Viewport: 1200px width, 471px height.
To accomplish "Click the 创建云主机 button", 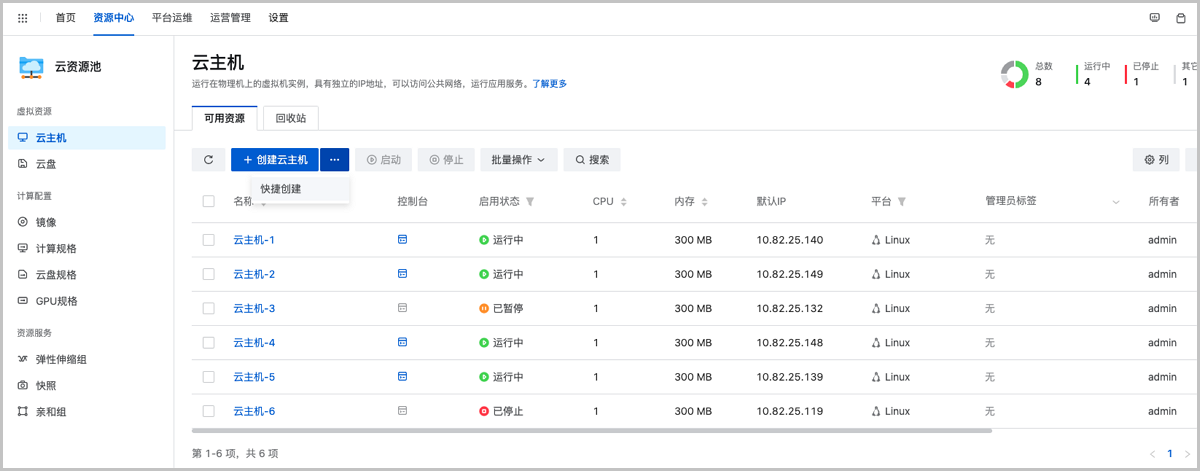I will pyautogui.click(x=275, y=160).
